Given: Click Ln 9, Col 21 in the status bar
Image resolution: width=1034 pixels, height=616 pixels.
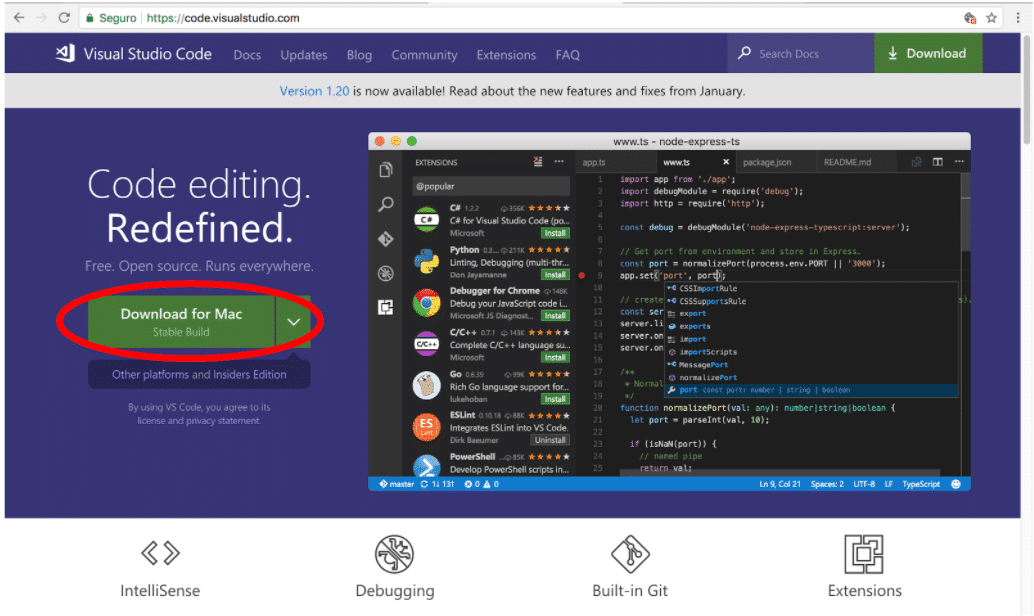Looking at the screenshot, I should 779,484.
